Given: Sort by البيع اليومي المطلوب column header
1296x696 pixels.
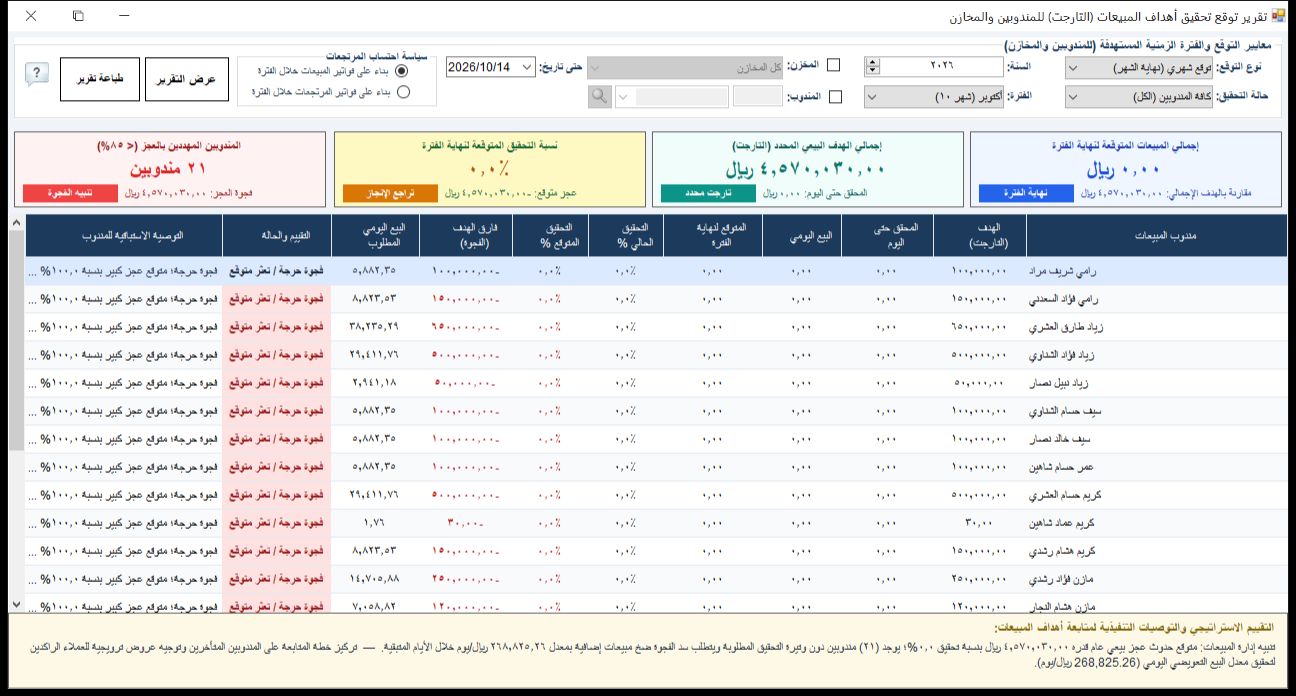Looking at the screenshot, I should click(x=376, y=236).
